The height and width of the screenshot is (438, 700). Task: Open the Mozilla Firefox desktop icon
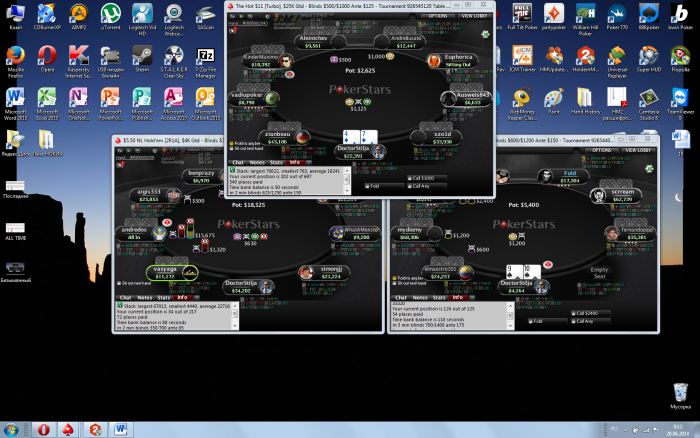(15, 57)
